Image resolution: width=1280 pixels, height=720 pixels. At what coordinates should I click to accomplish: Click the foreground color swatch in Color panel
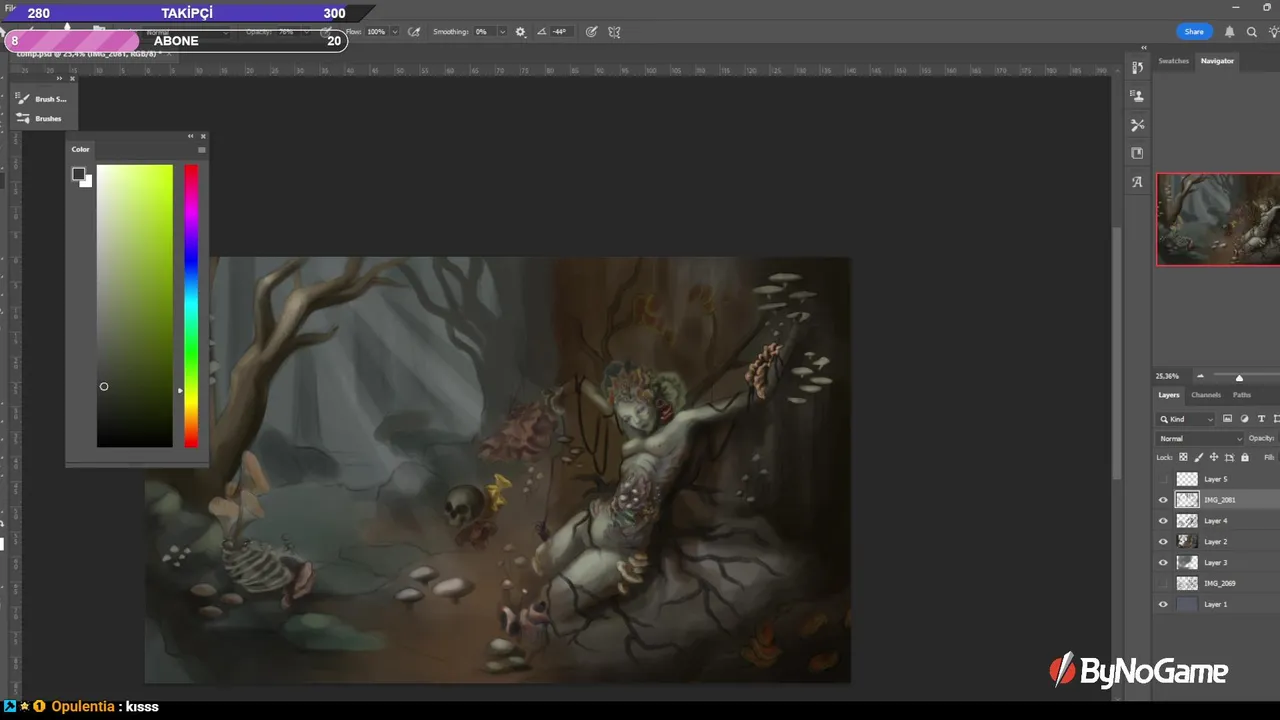pos(78,174)
